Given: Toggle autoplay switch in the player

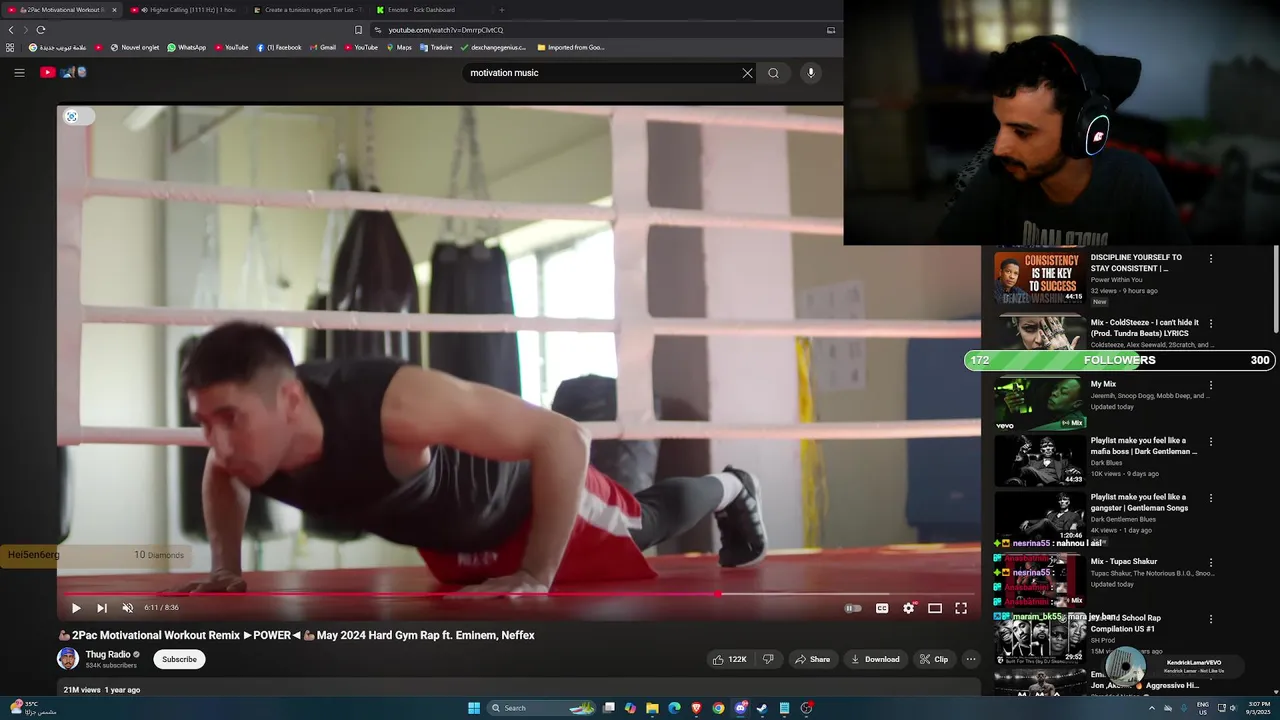Looking at the screenshot, I should point(853,608).
